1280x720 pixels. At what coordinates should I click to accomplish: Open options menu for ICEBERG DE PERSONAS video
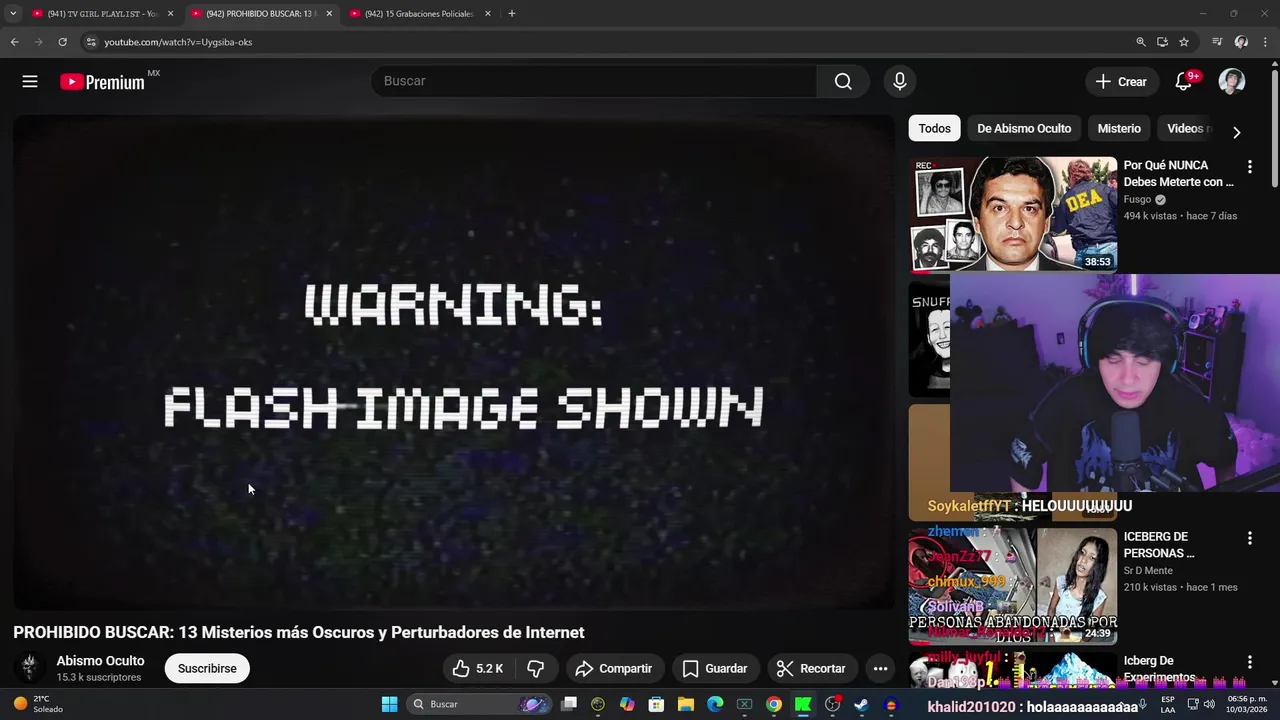[1249, 538]
